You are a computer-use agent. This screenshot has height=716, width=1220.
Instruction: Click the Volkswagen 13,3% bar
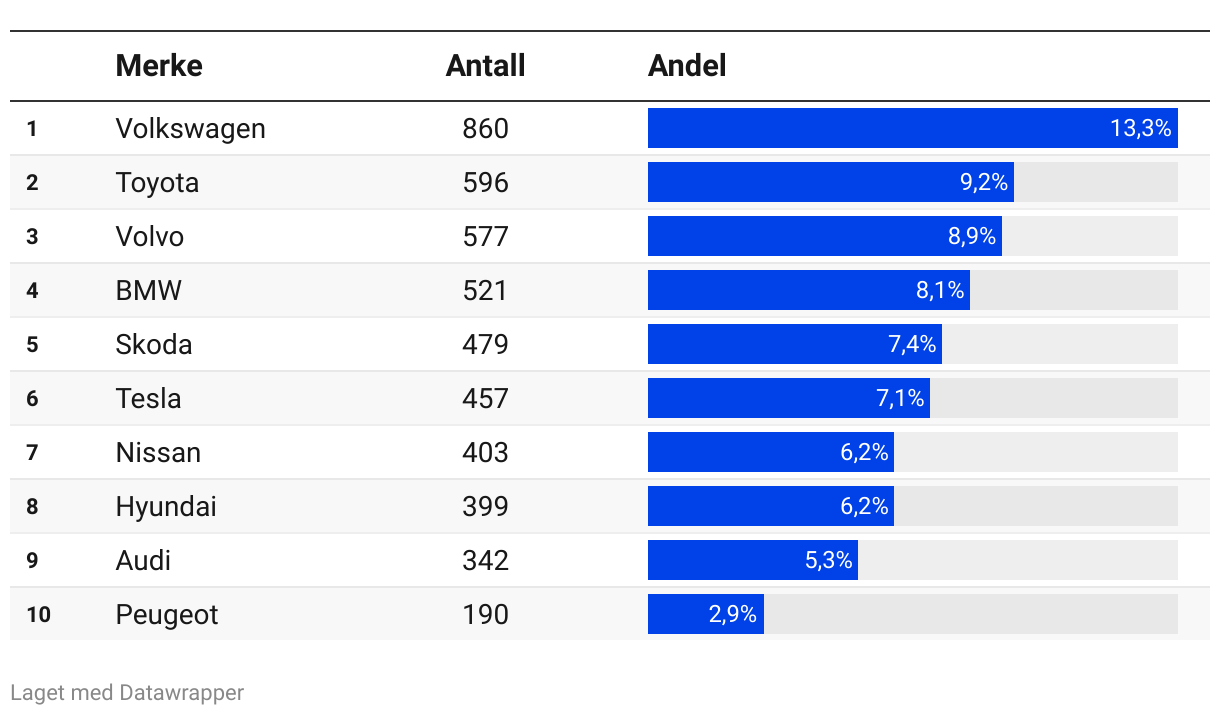click(913, 128)
